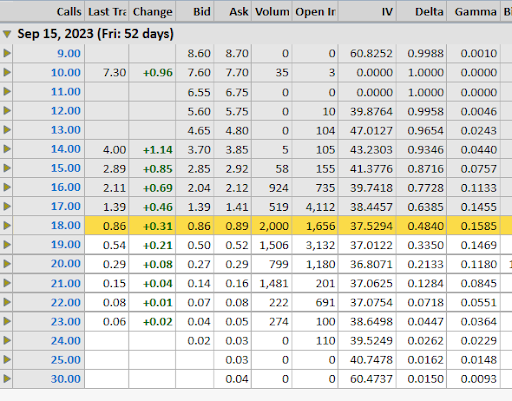
Task: Expand the 22.00 strike row arrow
Action: [x=7, y=302]
